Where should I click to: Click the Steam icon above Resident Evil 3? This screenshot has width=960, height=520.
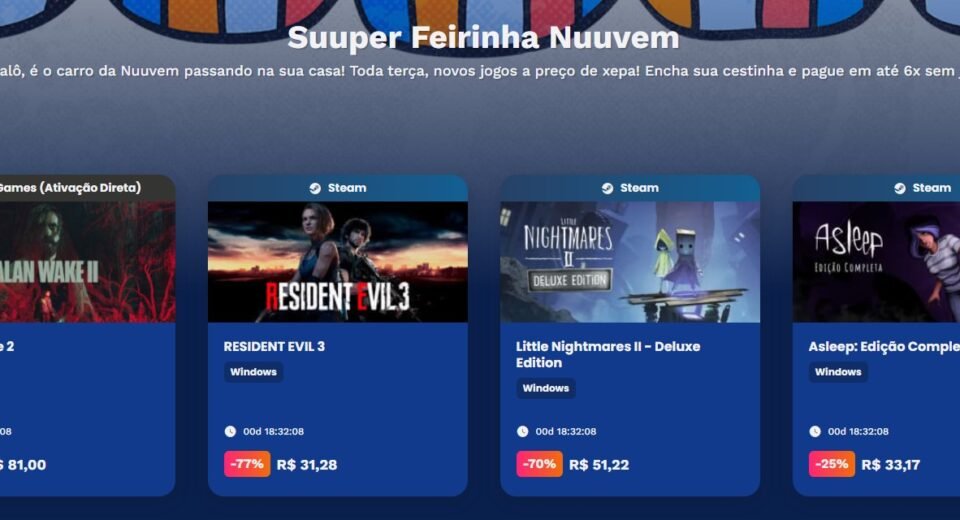click(315, 188)
